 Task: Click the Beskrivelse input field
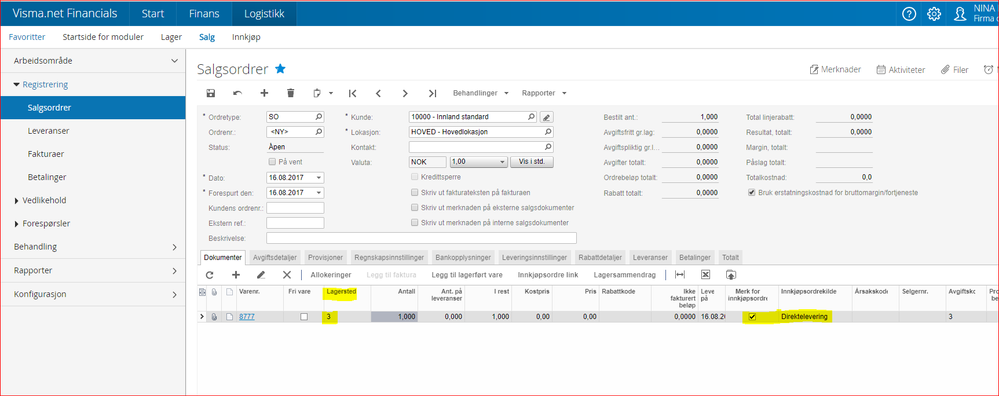(x=421, y=238)
